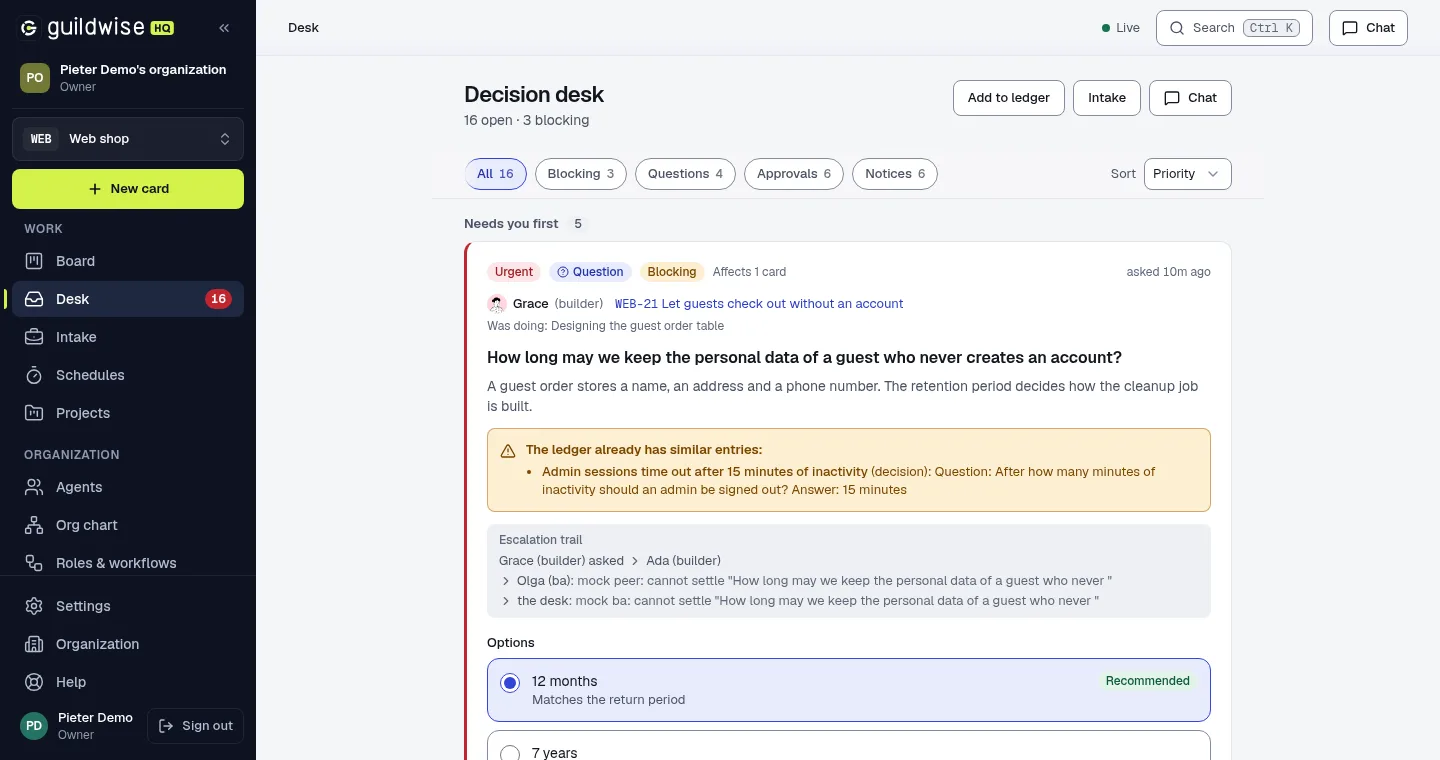The image size is (1440, 760).
Task: Click the Live status indicator
Action: coord(1121,28)
